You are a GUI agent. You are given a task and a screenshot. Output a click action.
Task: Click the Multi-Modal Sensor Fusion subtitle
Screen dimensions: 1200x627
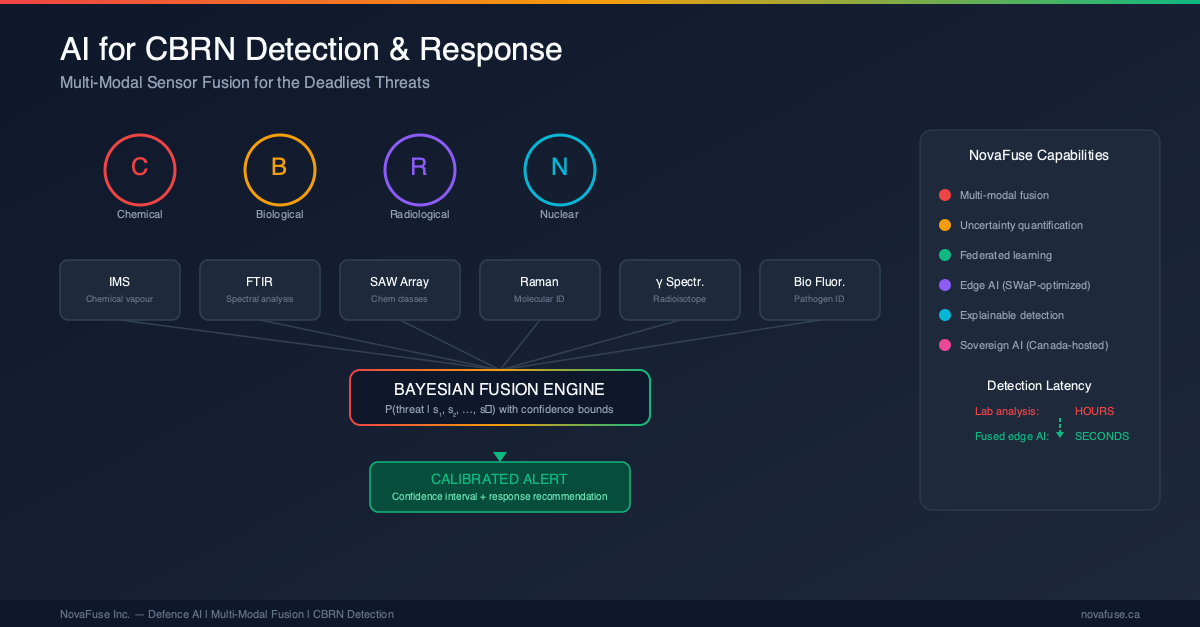click(245, 83)
